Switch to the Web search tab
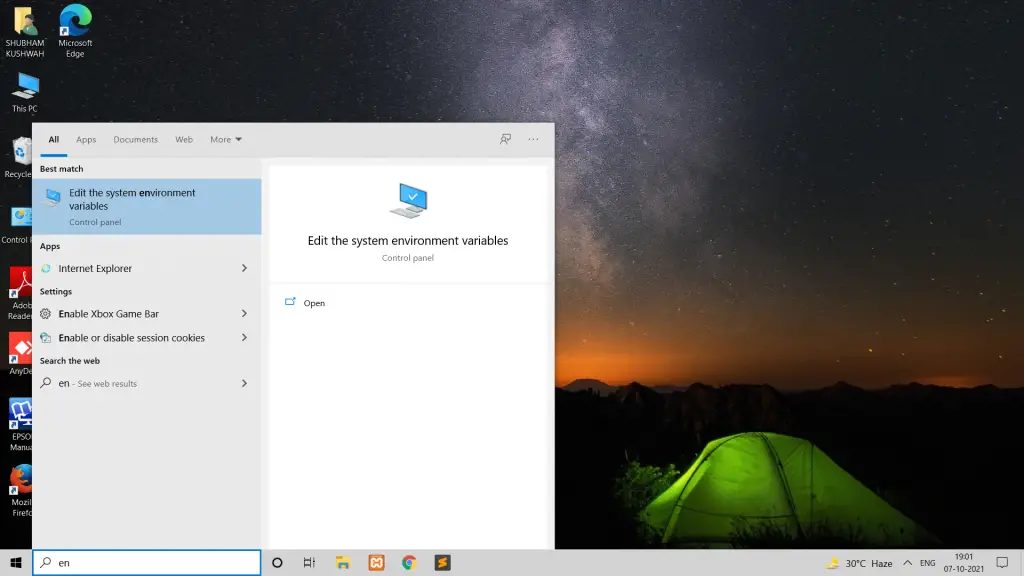 pyautogui.click(x=184, y=139)
